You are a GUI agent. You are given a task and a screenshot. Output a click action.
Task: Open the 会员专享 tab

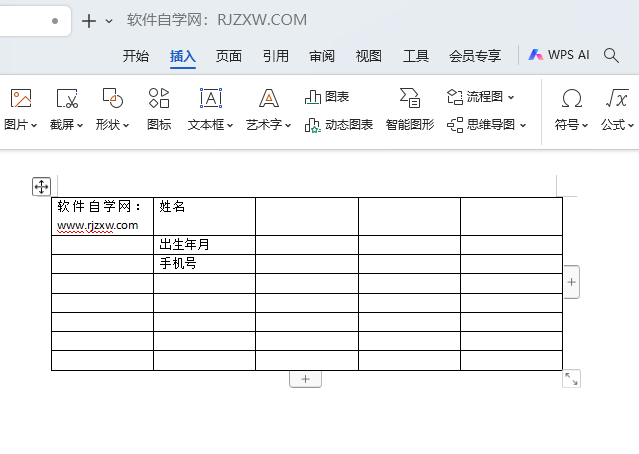click(475, 56)
